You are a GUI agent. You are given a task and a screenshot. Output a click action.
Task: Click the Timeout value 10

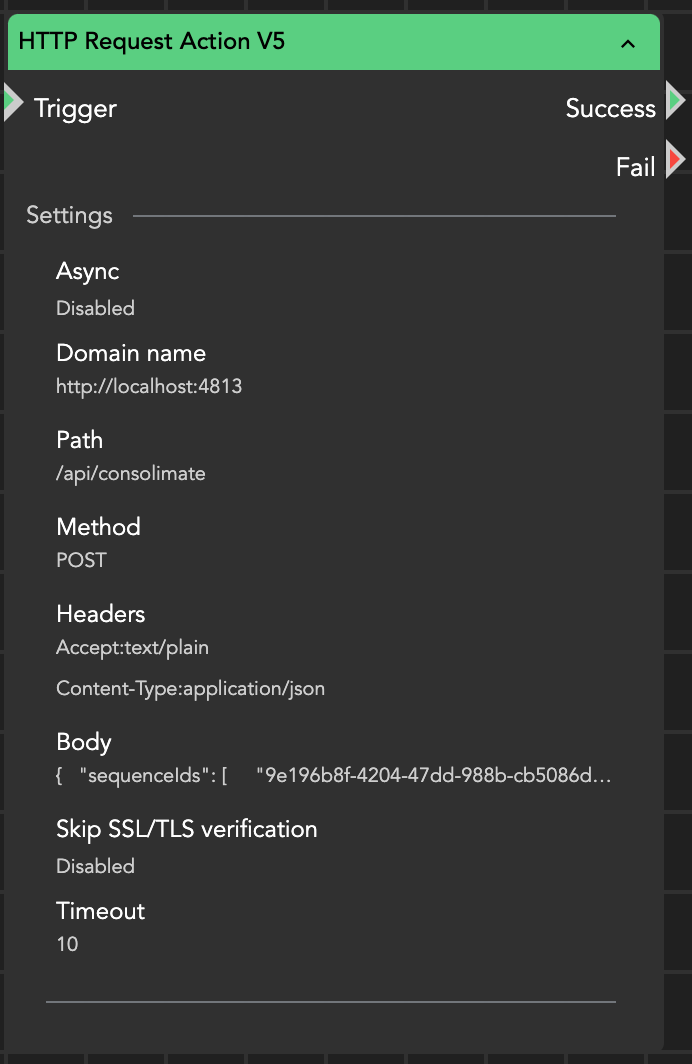[x=67, y=943]
